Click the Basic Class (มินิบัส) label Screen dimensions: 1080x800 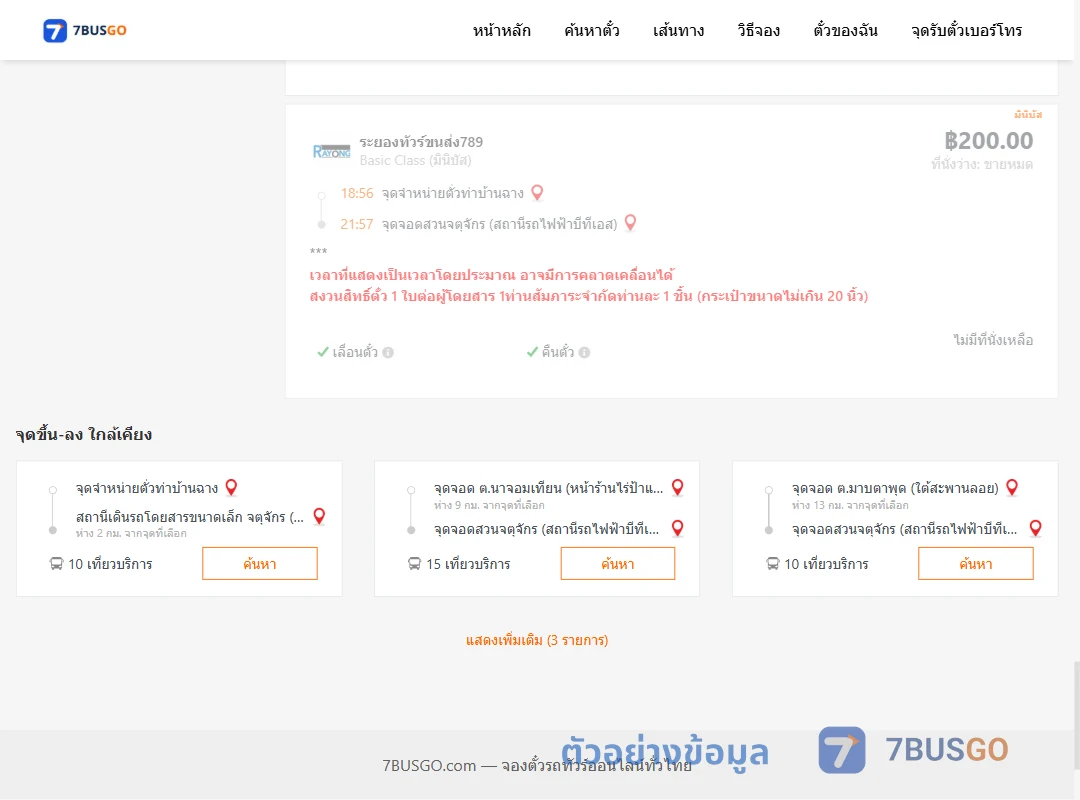[x=415, y=161]
